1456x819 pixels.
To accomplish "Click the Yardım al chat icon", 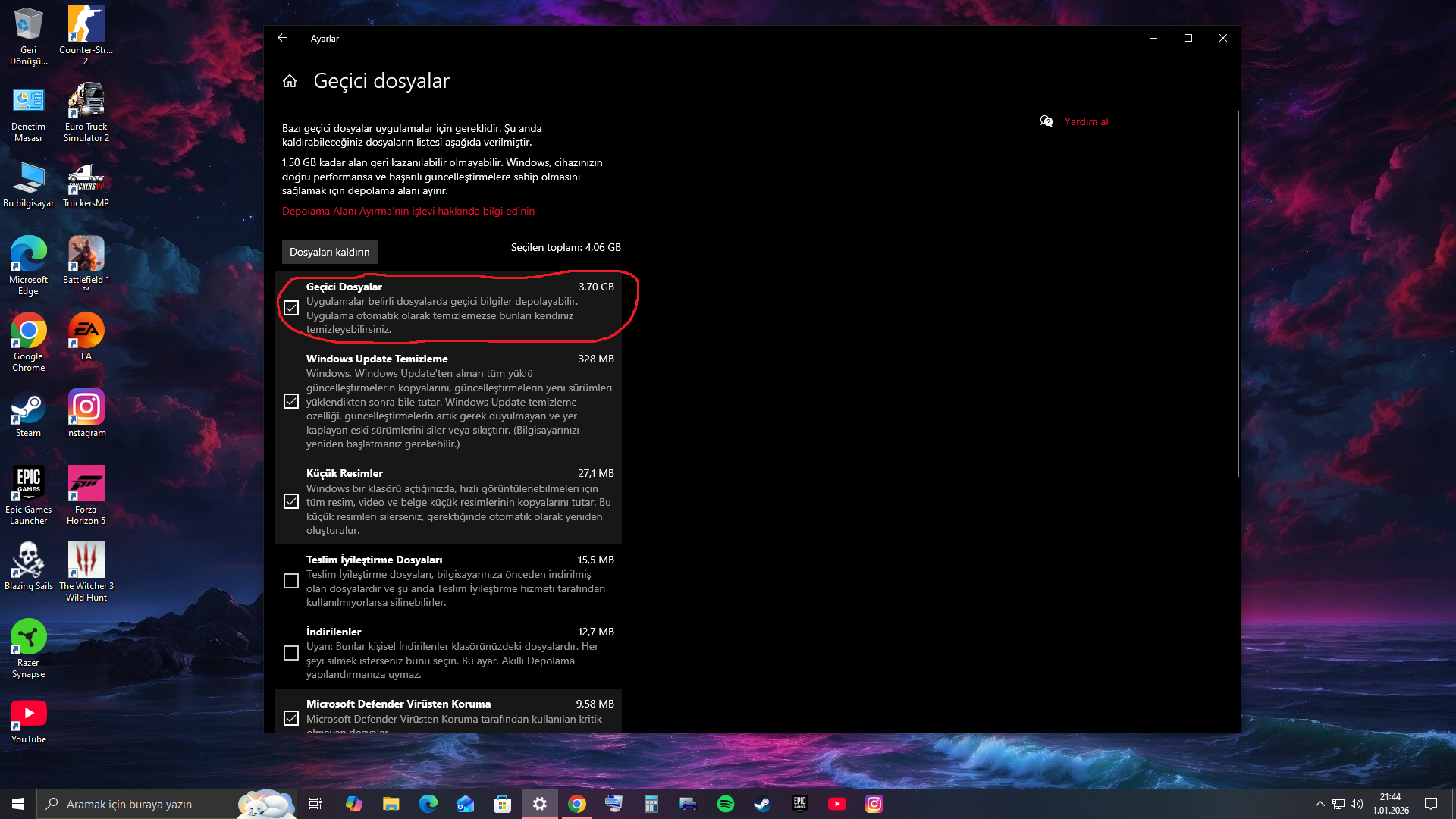I will point(1046,121).
